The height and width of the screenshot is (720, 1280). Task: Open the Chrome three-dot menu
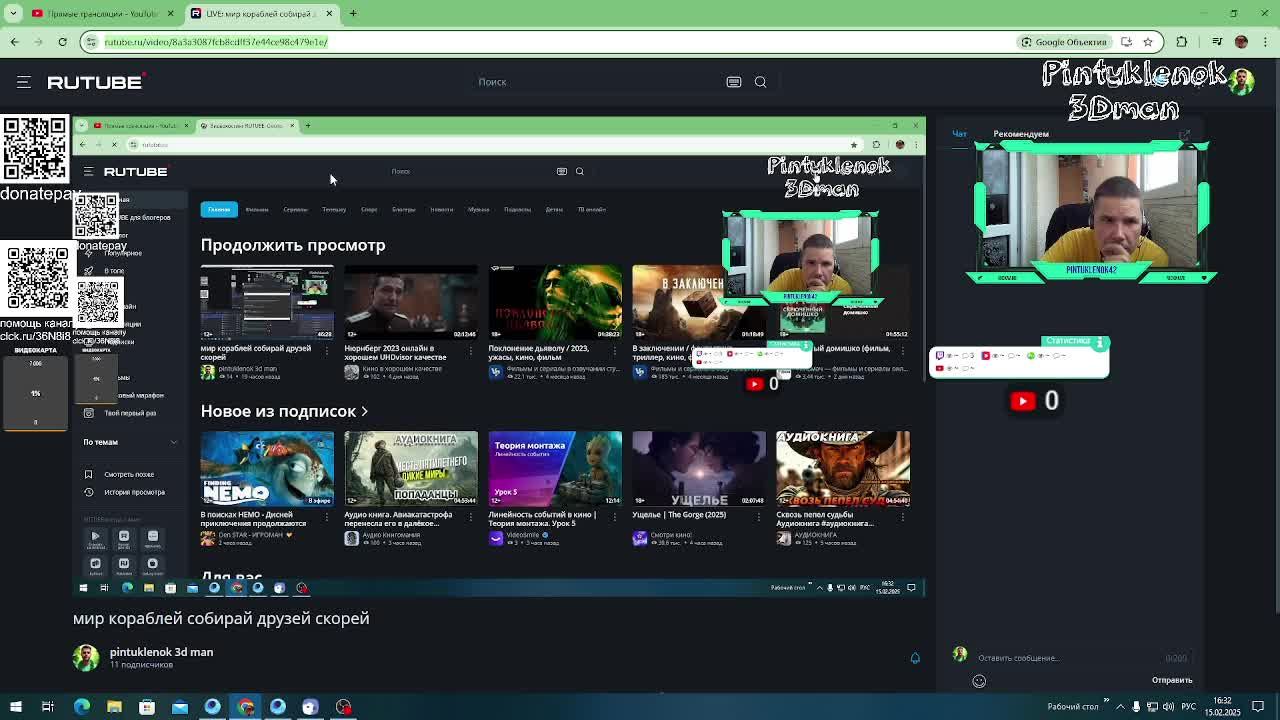[x=1266, y=42]
